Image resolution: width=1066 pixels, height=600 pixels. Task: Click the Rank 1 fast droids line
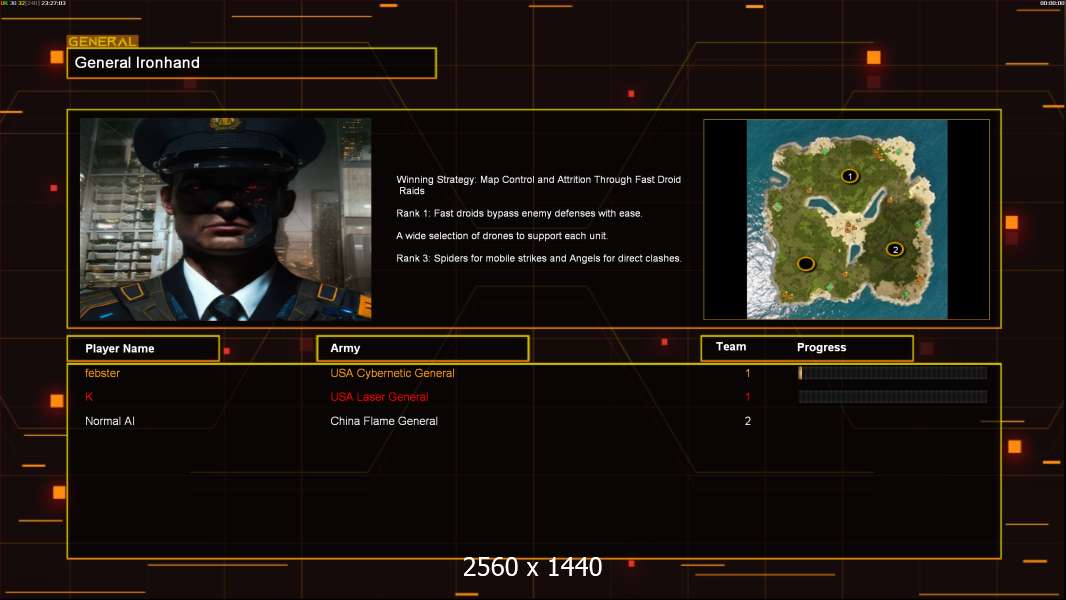click(519, 213)
